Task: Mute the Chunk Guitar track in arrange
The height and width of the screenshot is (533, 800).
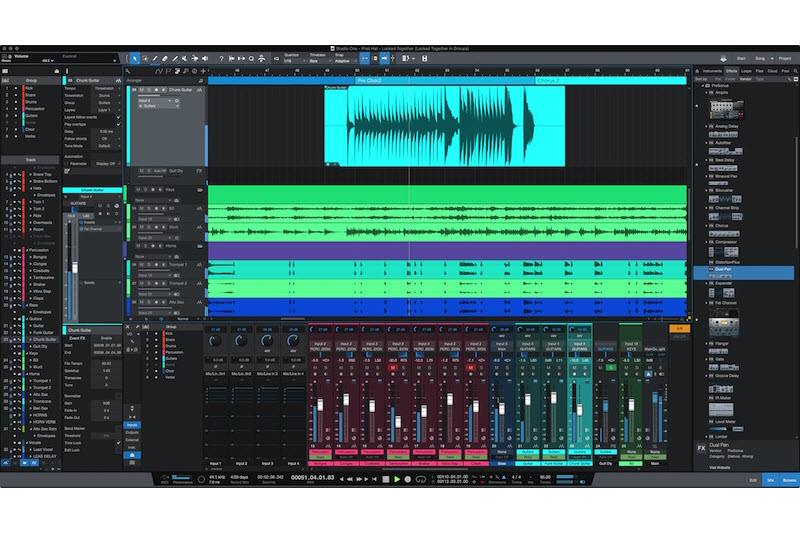Action: point(142,90)
